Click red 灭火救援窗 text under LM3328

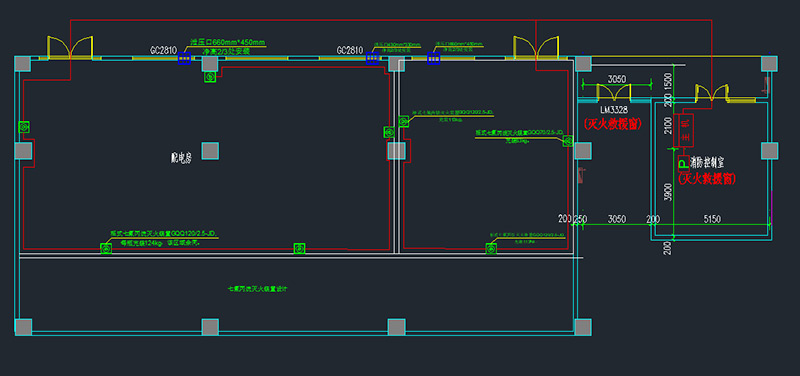coord(612,123)
